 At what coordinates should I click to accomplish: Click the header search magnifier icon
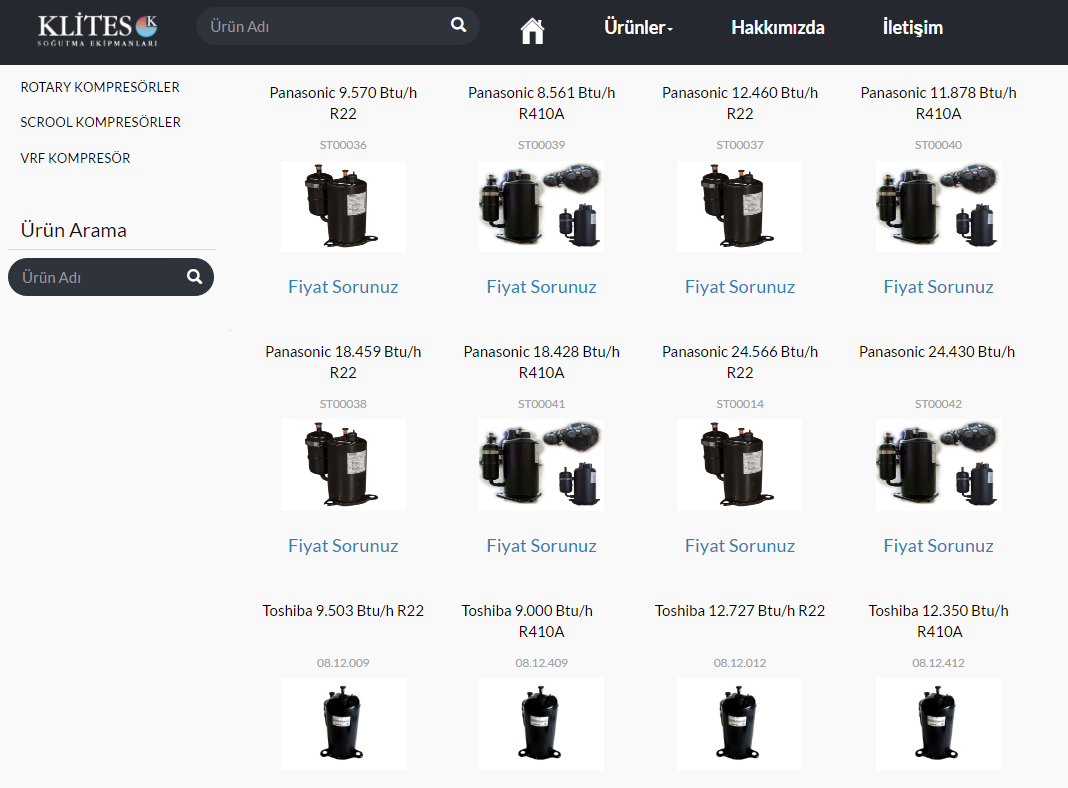tap(458, 25)
